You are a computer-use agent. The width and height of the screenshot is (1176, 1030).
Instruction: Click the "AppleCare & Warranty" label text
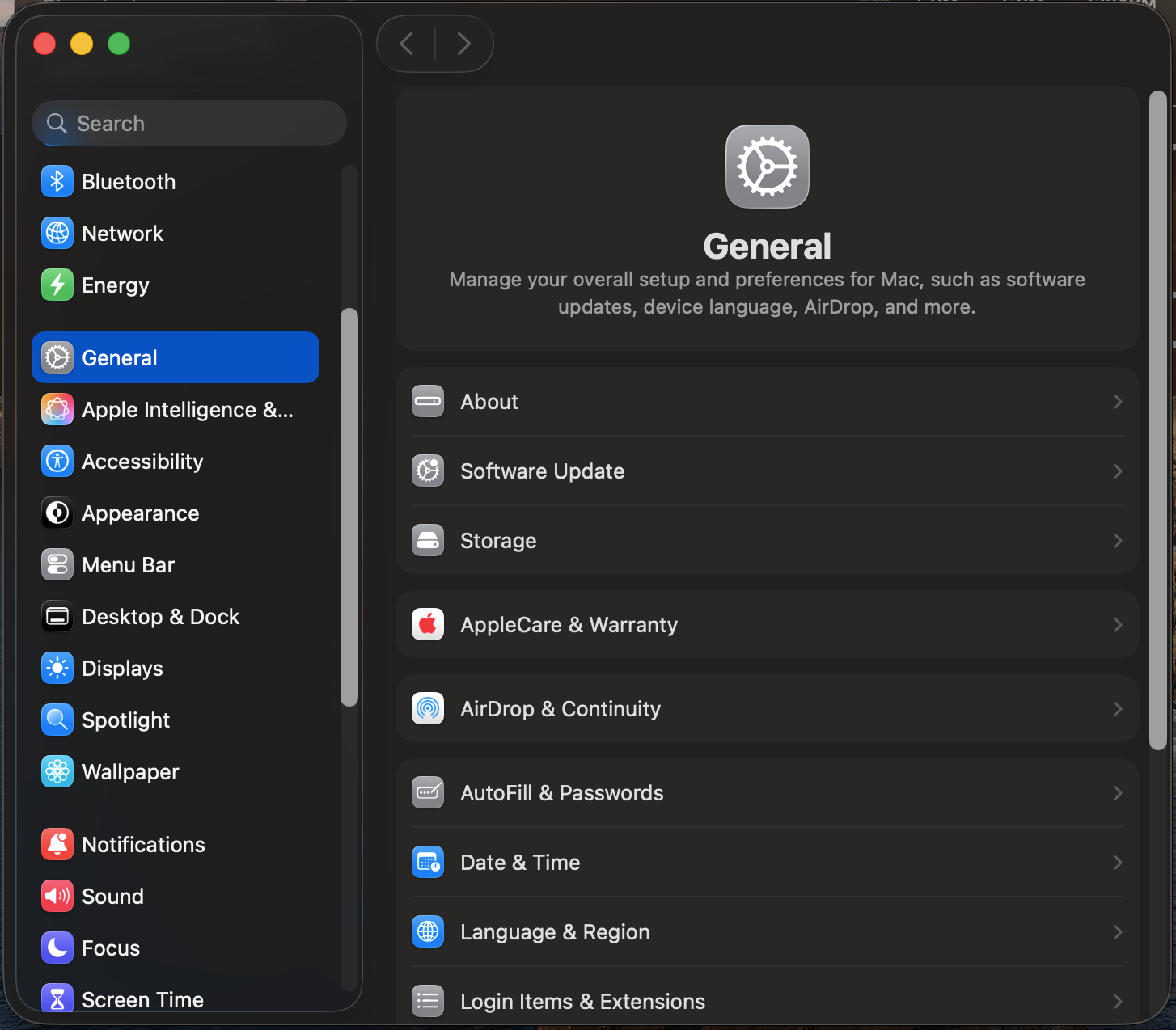[569, 625]
